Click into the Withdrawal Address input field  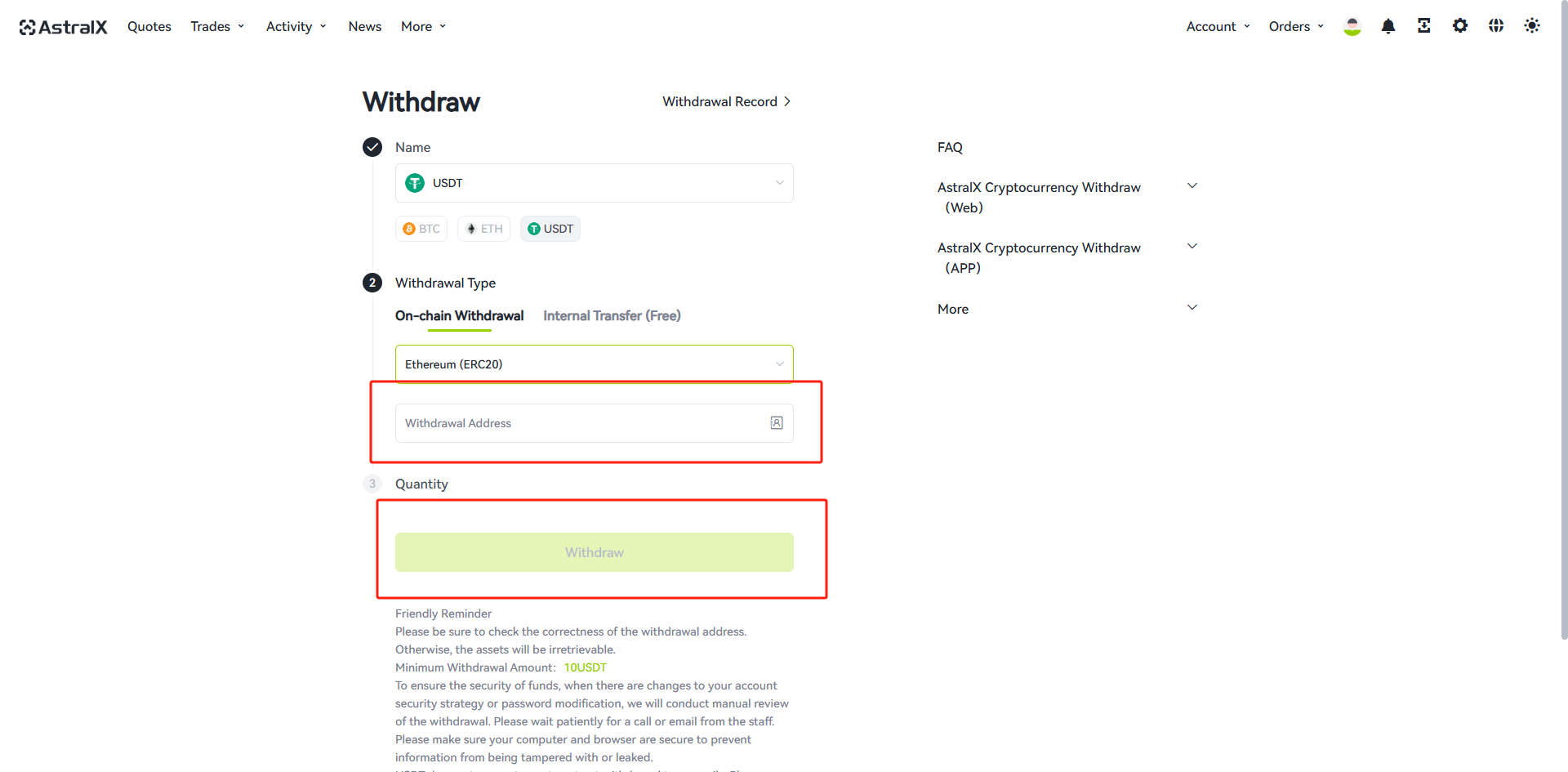point(580,423)
